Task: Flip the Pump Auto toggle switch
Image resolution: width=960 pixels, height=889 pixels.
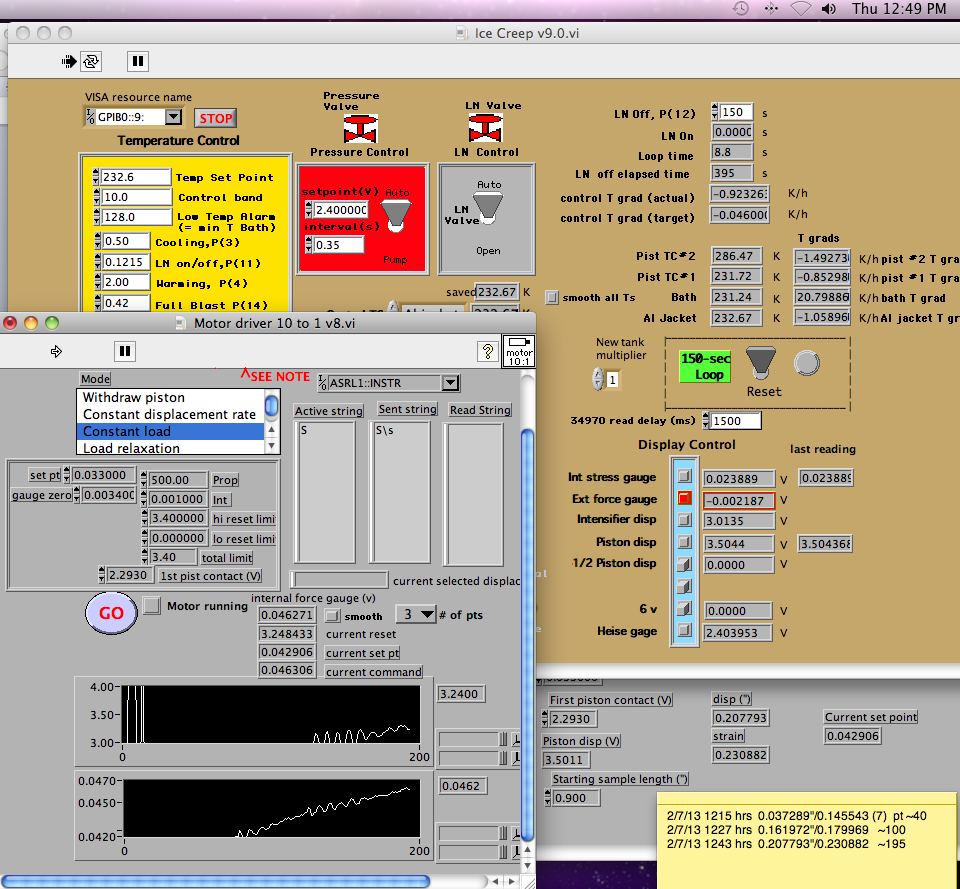Action: click(x=397, y=213)
